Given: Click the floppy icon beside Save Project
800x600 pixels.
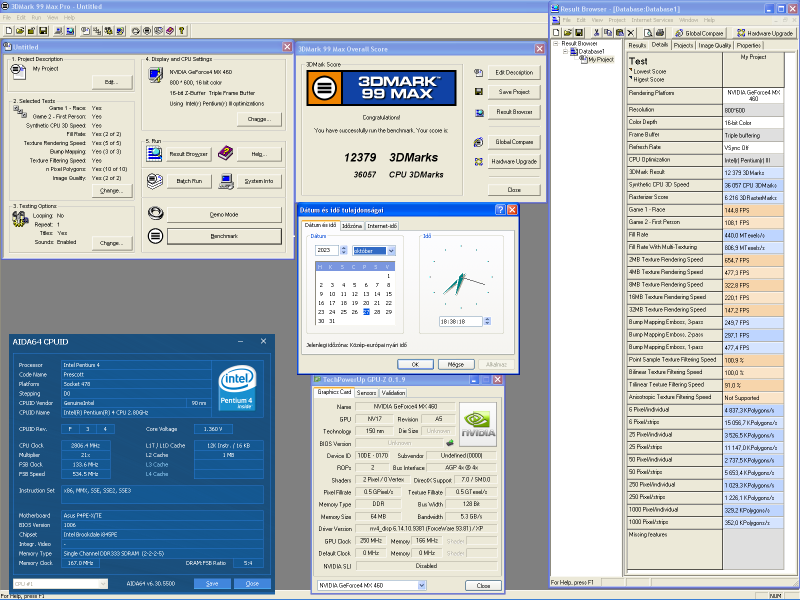Looking at the screenshot, I should tap(479, 92).
